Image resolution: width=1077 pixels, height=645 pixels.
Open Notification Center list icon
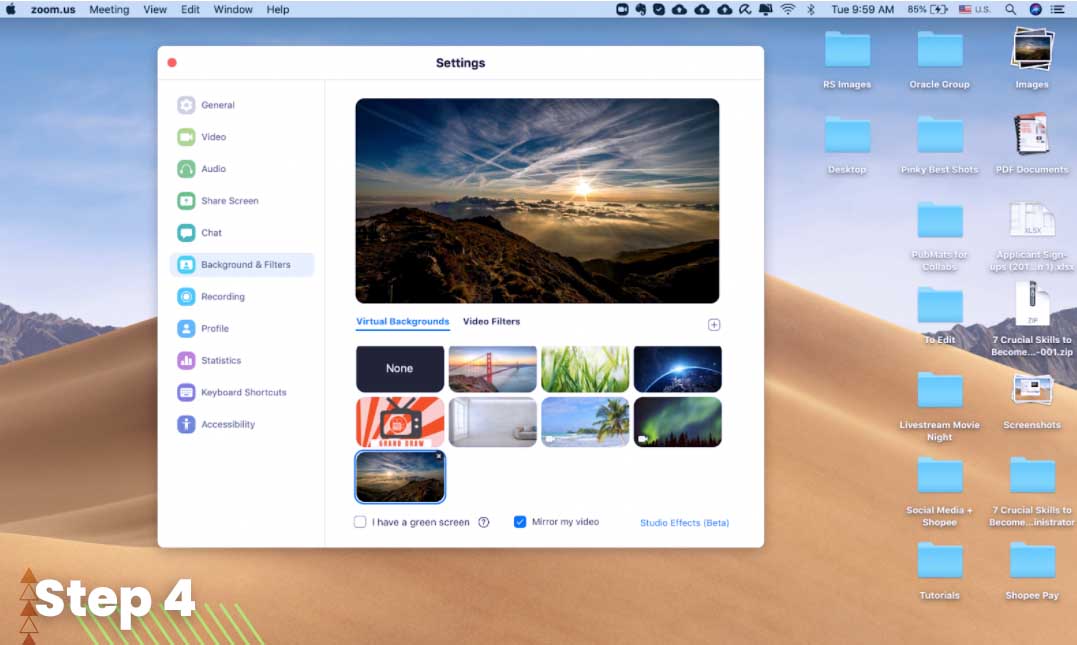pyautogui.click(x=1058, y=10)
